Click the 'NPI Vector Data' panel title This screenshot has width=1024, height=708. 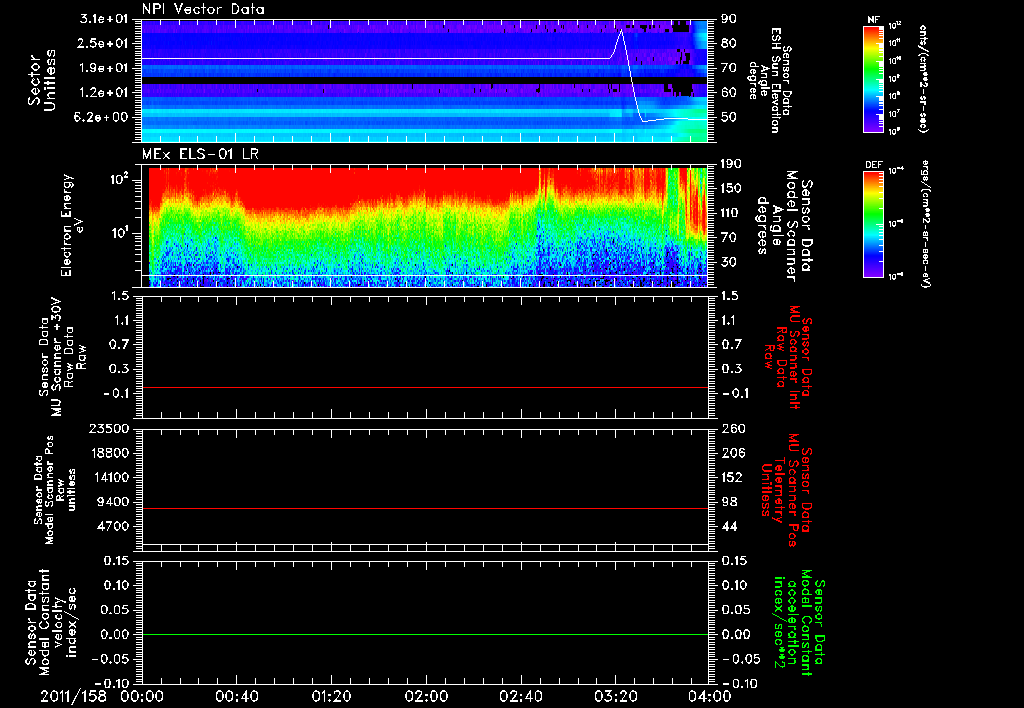click(x=203, y=9)
